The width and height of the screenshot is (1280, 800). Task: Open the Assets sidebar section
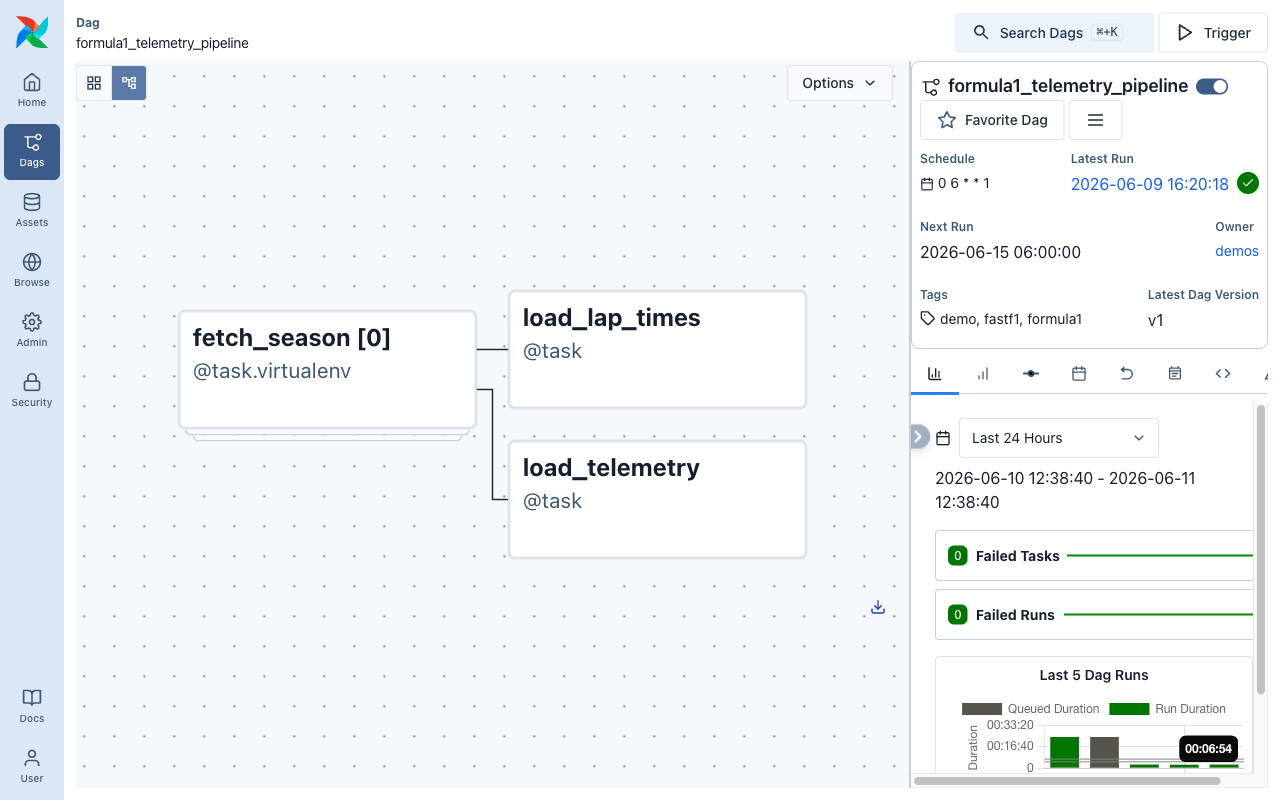(x=32, y=211)
